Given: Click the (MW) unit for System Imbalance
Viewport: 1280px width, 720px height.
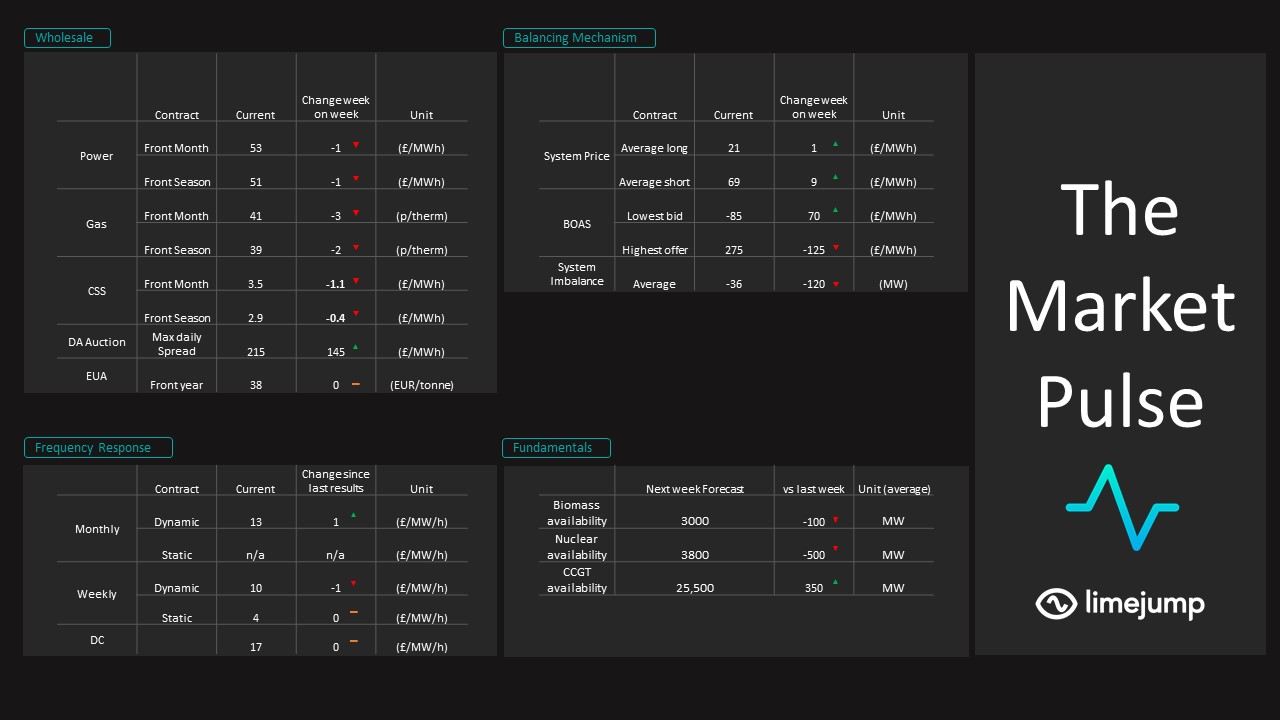Looking at the screenshot, I should click(x=893, y=284).
